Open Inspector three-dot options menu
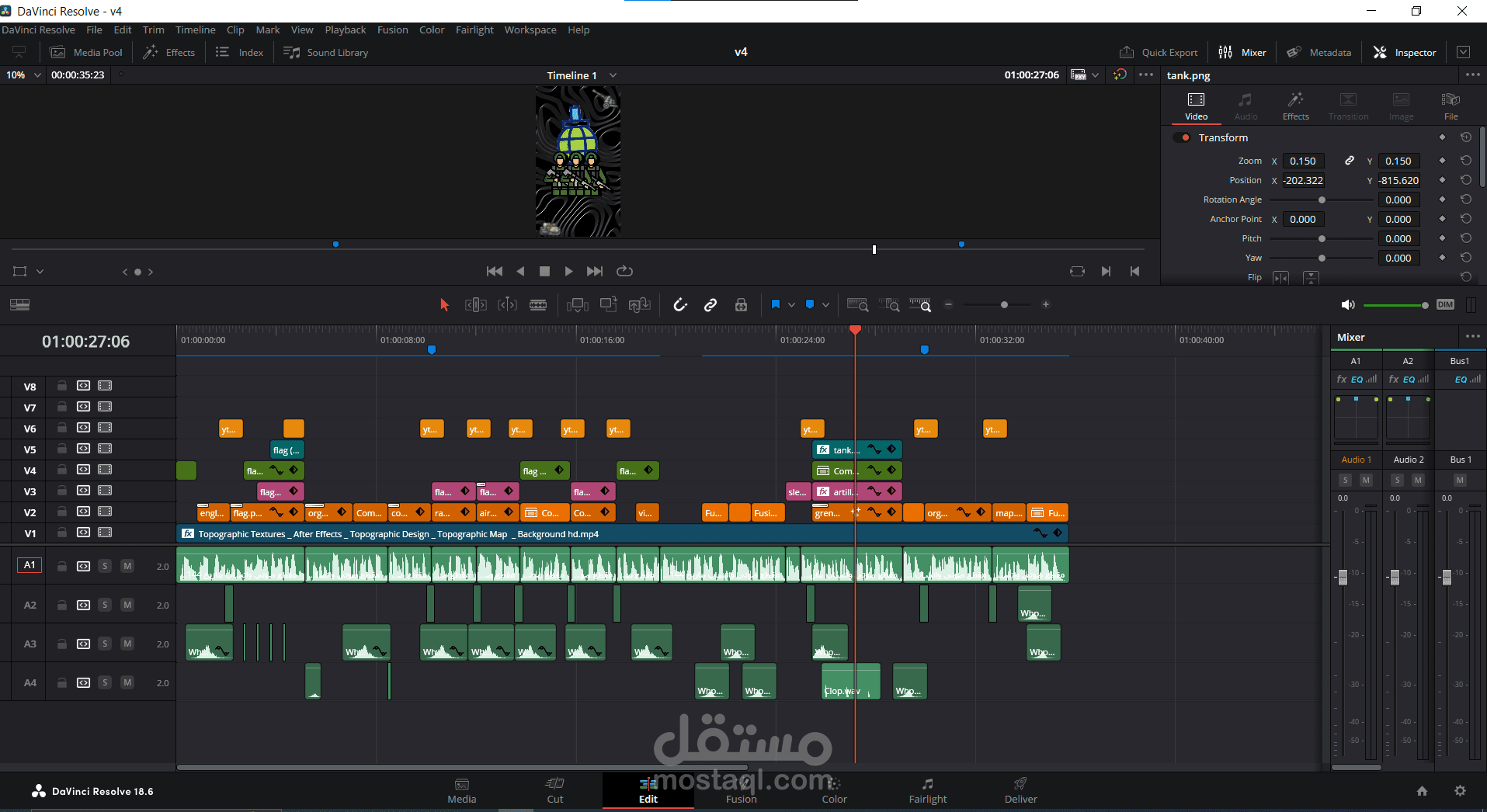Screen dimensions: 1487x812 point(1472,75)
